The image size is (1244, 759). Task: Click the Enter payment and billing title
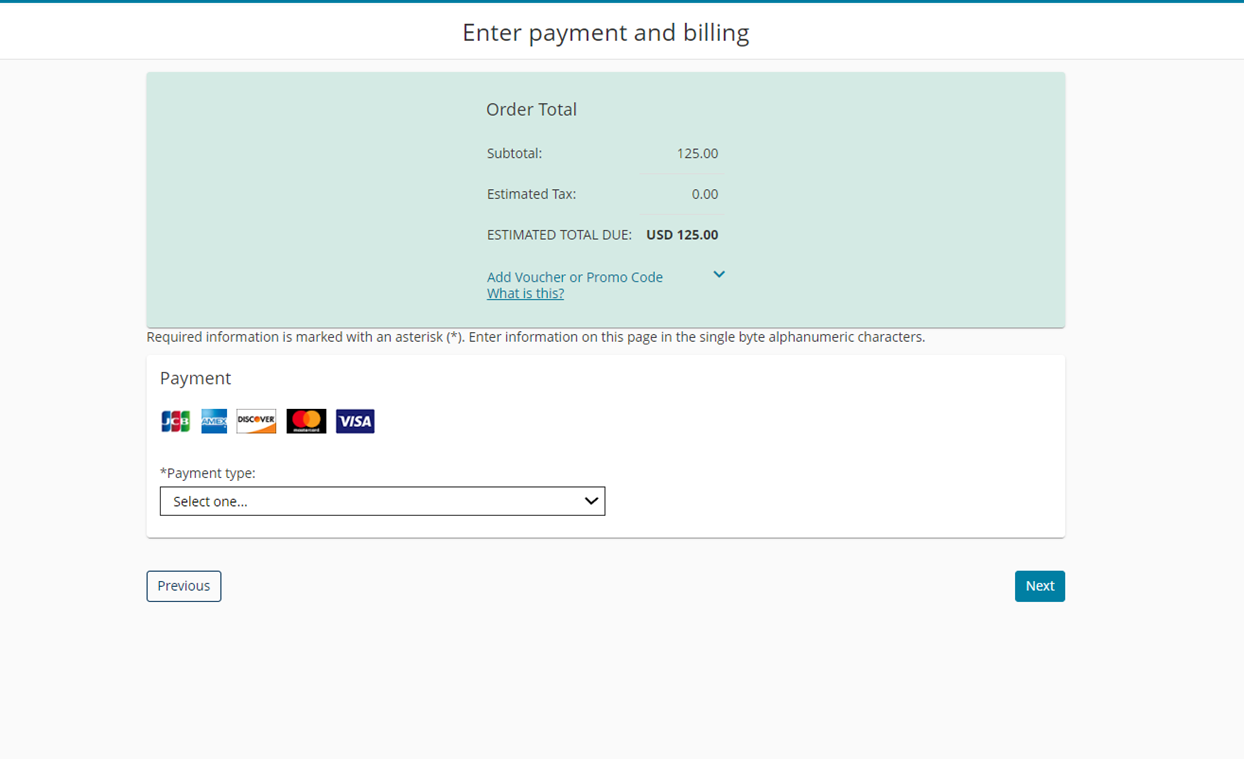pyautogui.click(x=606, y=32)
